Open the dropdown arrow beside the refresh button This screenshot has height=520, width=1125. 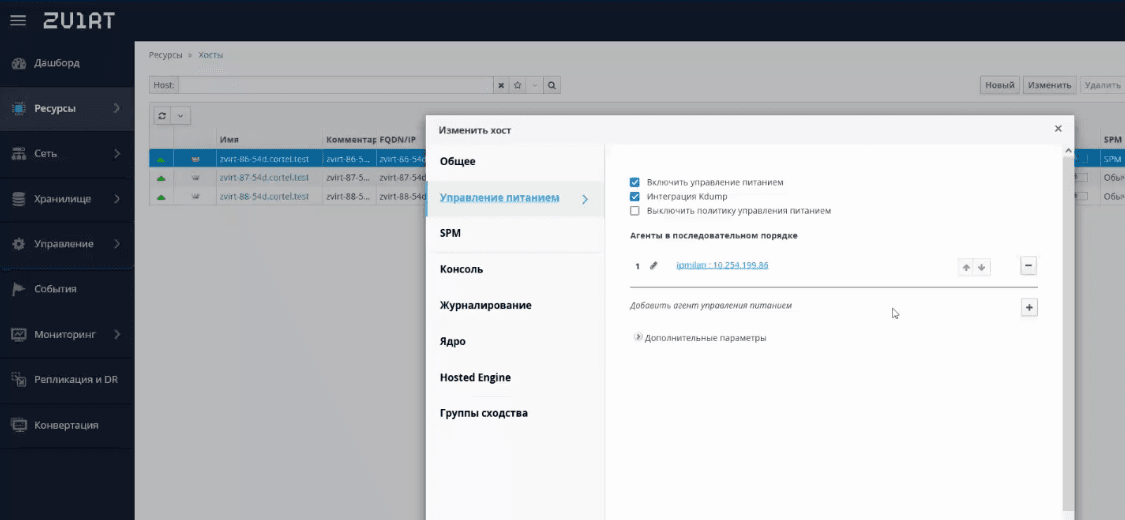coord(181,116)
